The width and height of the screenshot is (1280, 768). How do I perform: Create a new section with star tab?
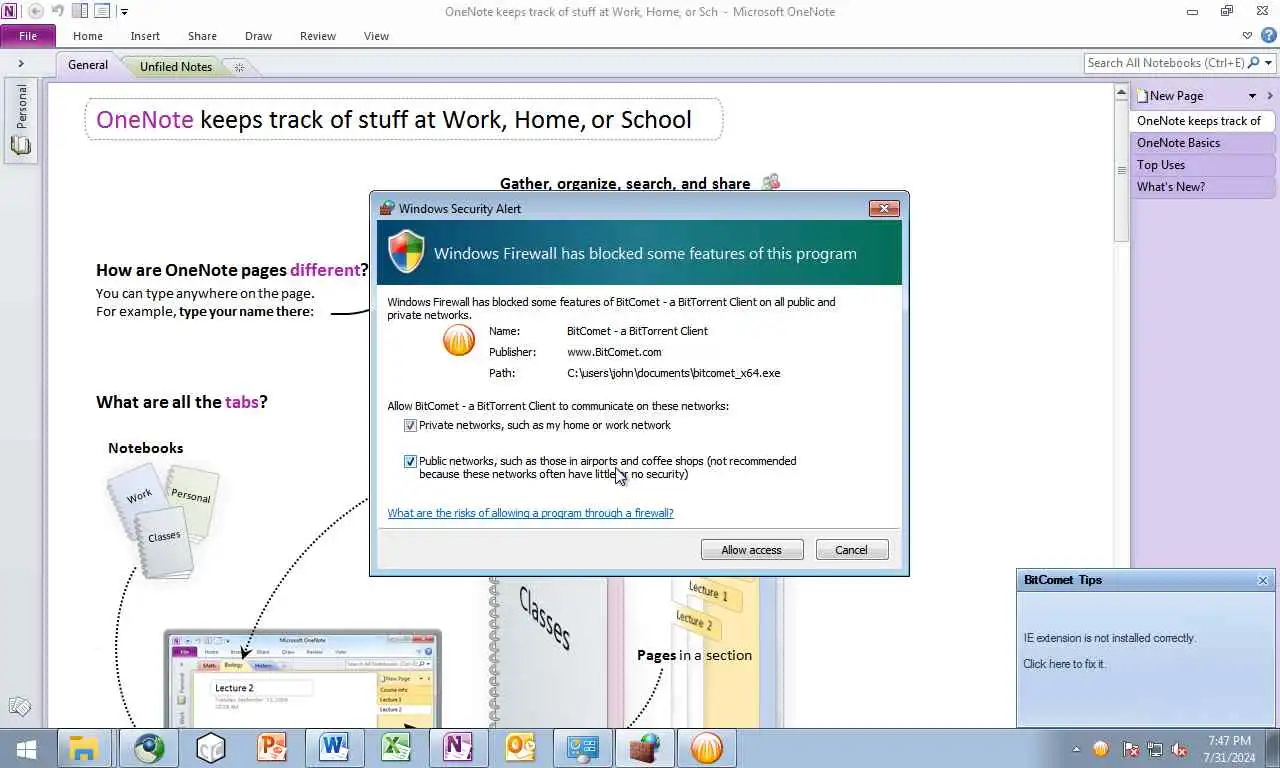pyautogui.click(x=239, y=67)
